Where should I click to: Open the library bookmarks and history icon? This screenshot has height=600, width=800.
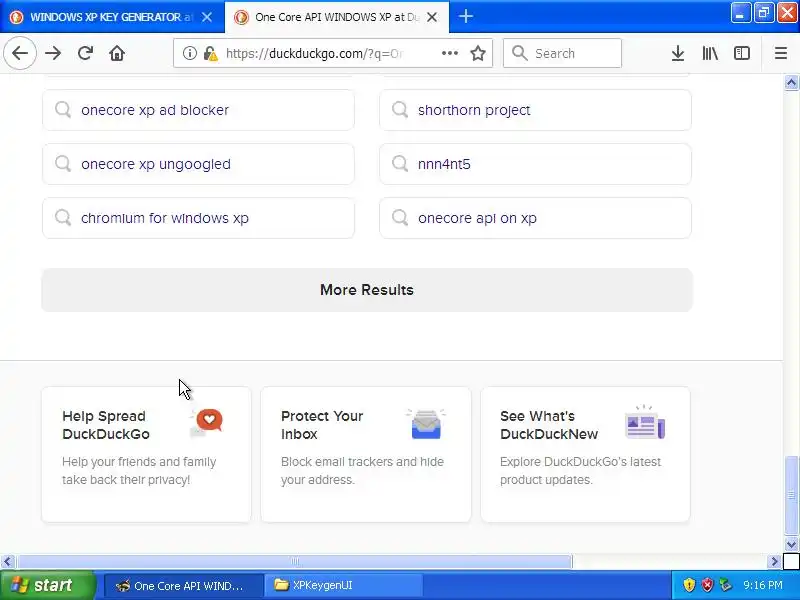[x=710, y=53]
